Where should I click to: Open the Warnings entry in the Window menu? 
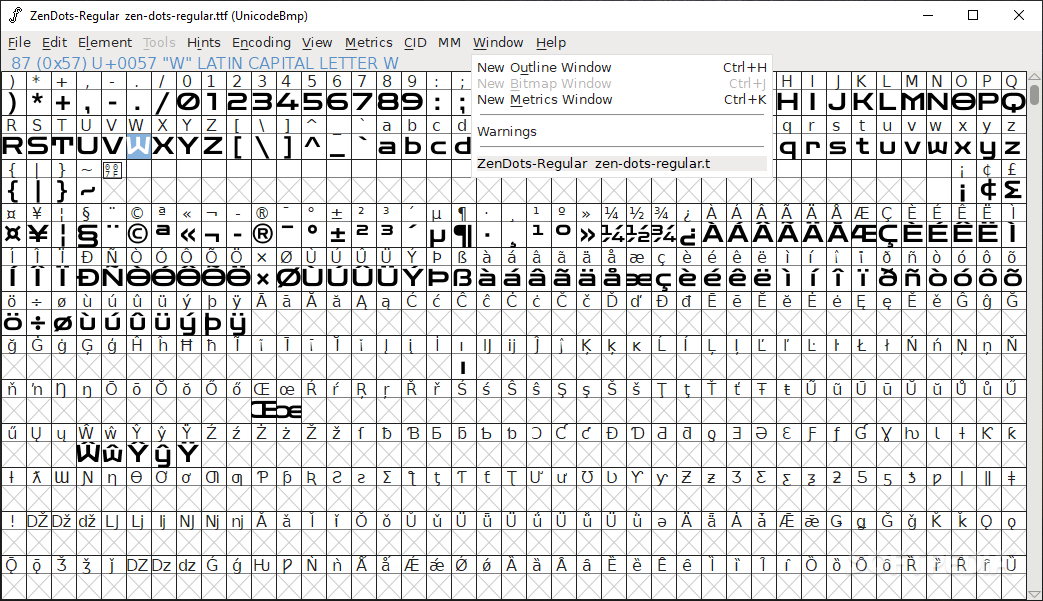[621, 132]
